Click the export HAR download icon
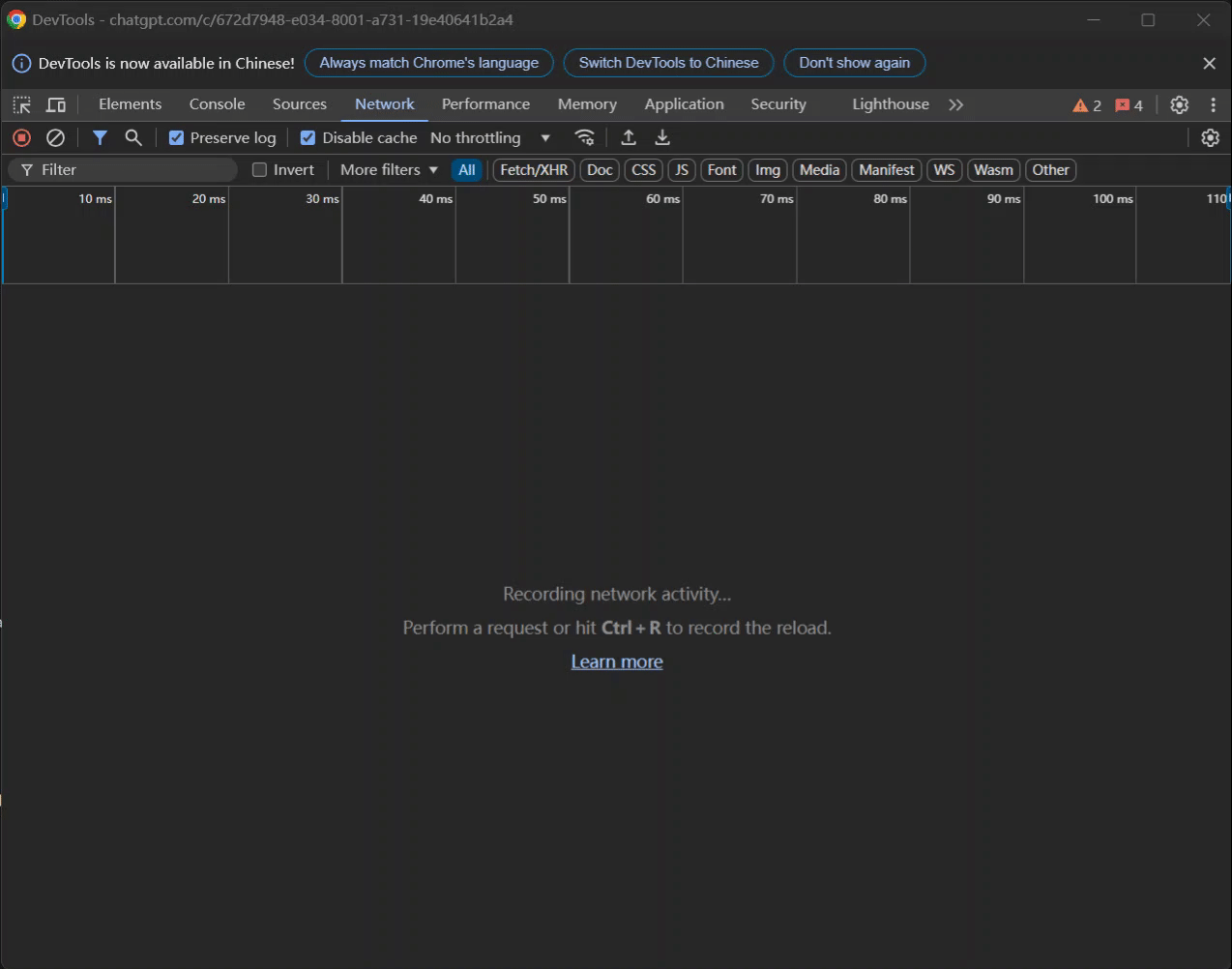 click(x=662, y=137)
